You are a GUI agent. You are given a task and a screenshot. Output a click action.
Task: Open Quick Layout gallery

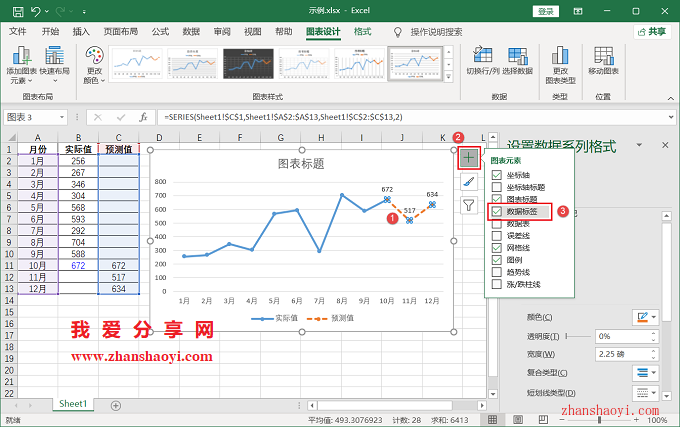55,65
